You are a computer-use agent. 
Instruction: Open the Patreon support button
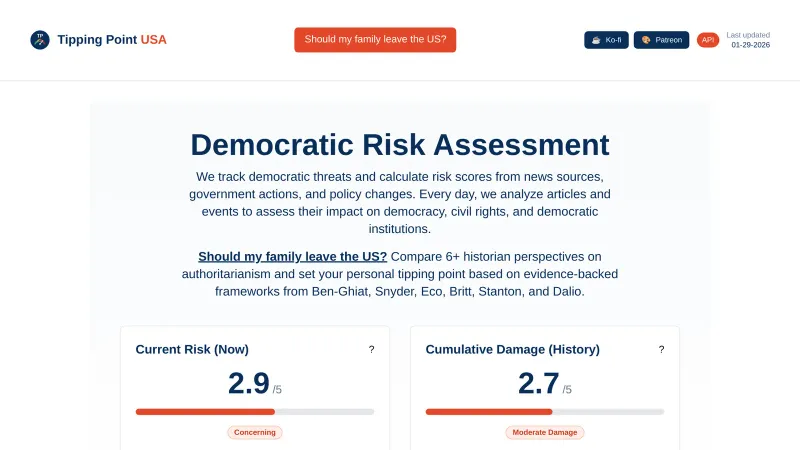(661, 40)
